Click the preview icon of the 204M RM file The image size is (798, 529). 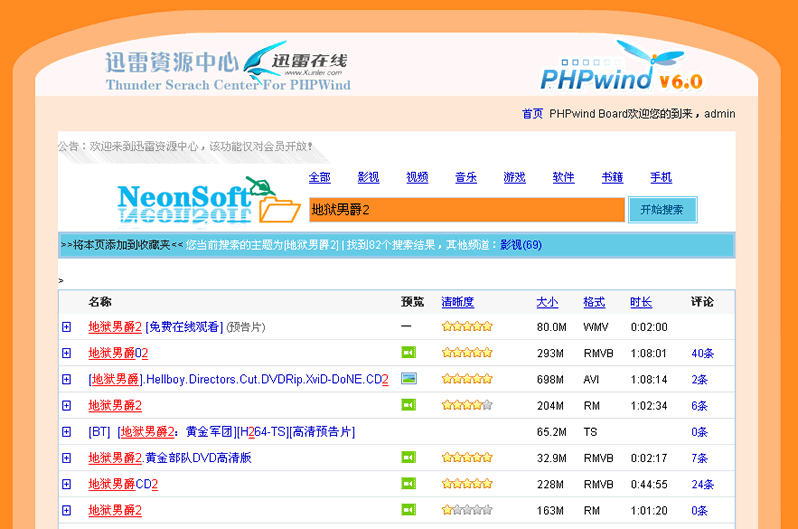pos(408,405)
